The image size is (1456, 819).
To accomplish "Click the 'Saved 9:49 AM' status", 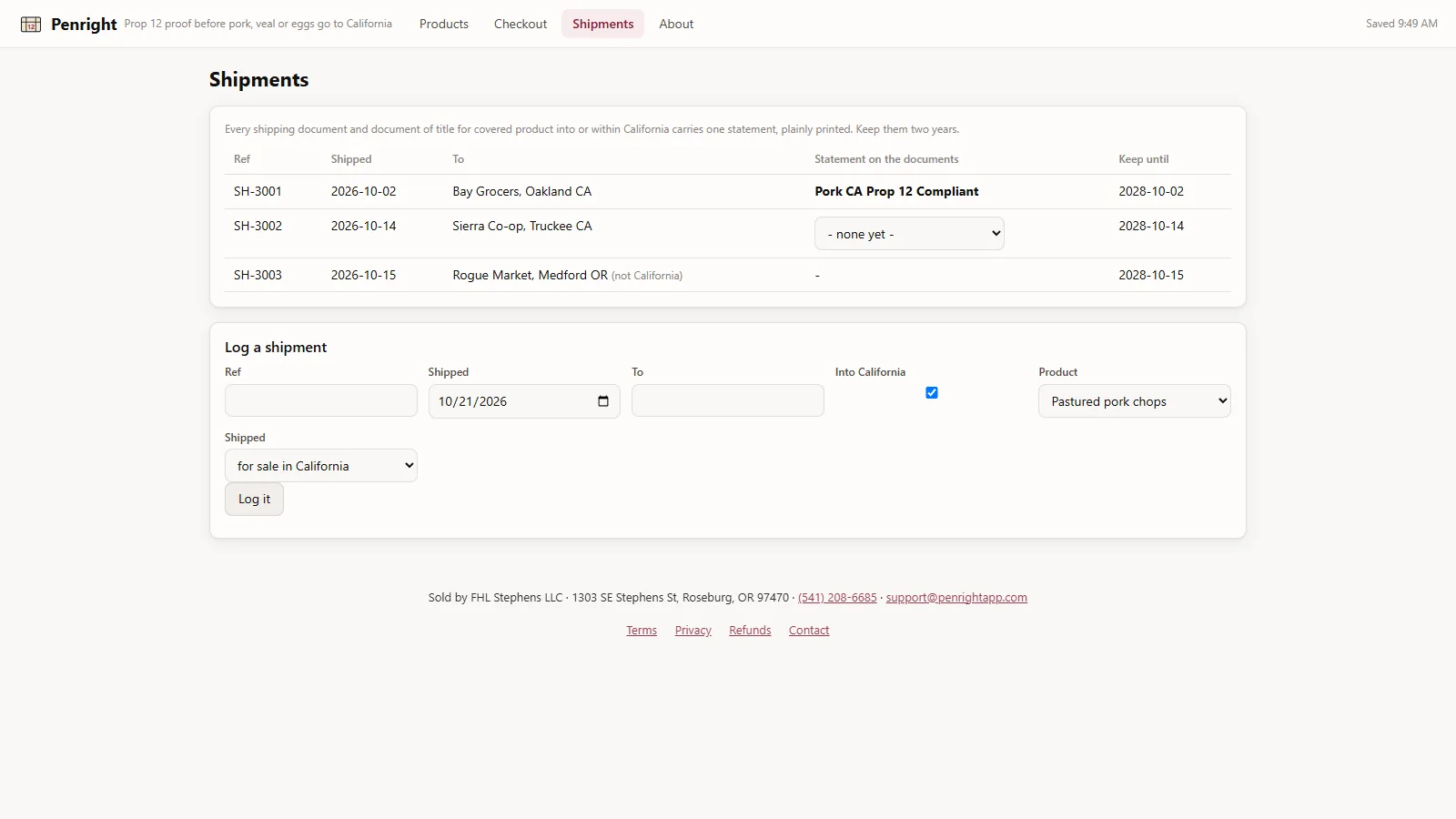I will [1401, 24].
